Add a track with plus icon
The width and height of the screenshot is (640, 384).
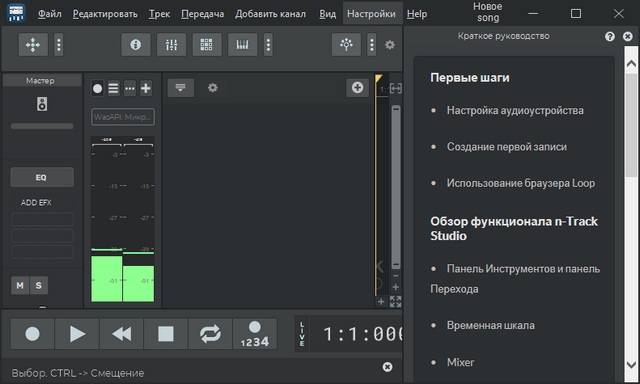click(146, 88)
